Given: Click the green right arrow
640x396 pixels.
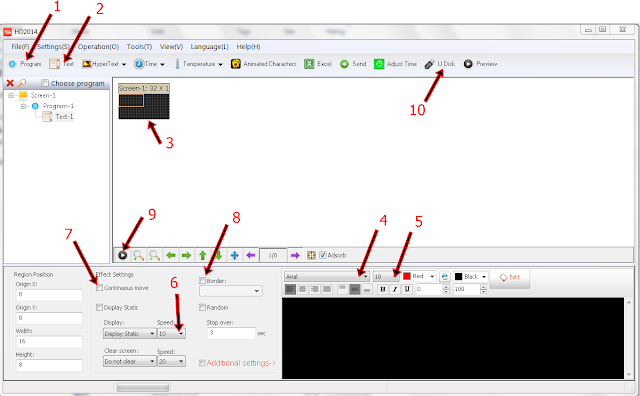Looking at the screenshot, I should (186, 256).
